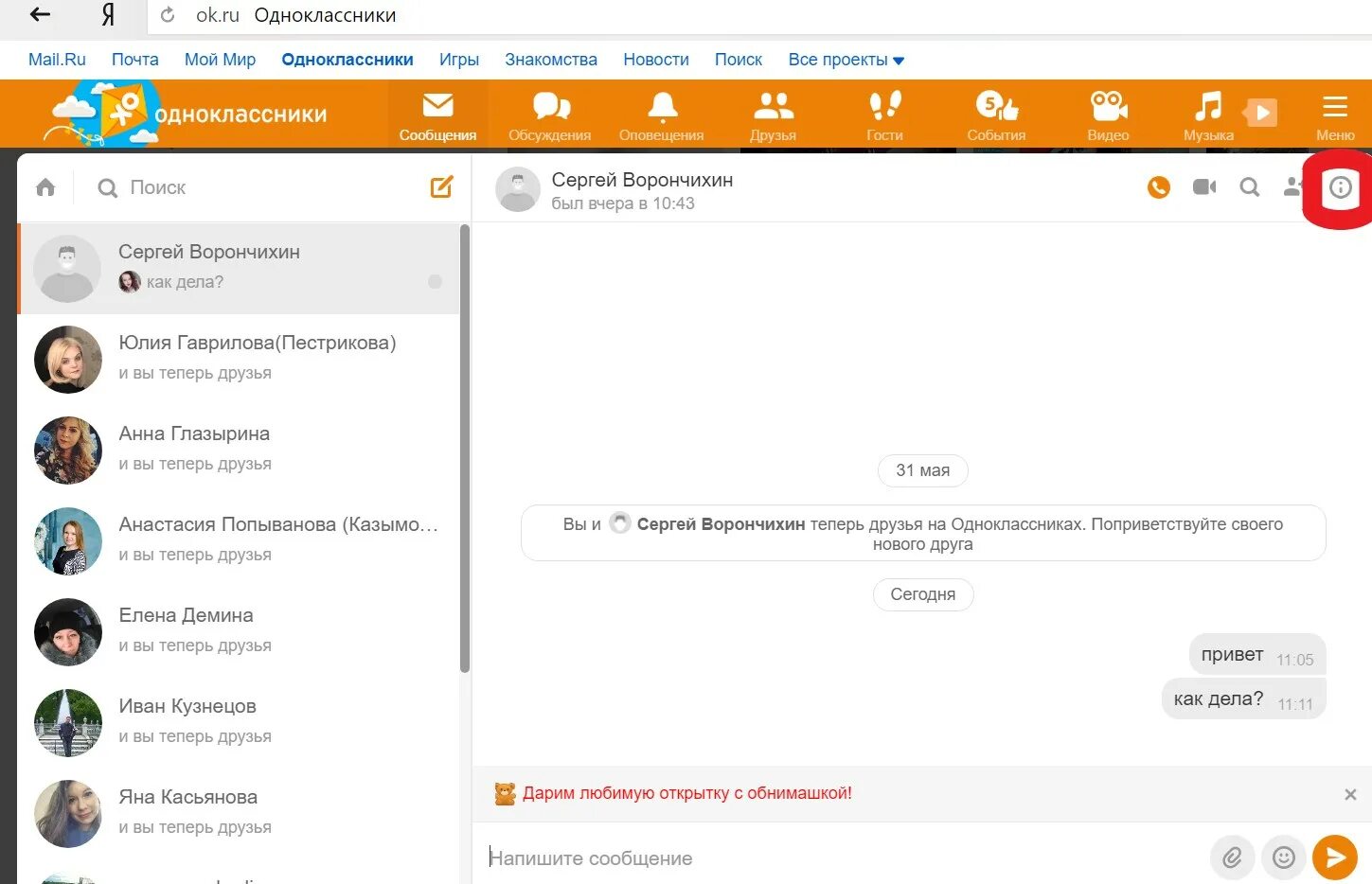1372x884 pixels.
Task: Open the Видео video section
Action: [x=1109, y=115]
